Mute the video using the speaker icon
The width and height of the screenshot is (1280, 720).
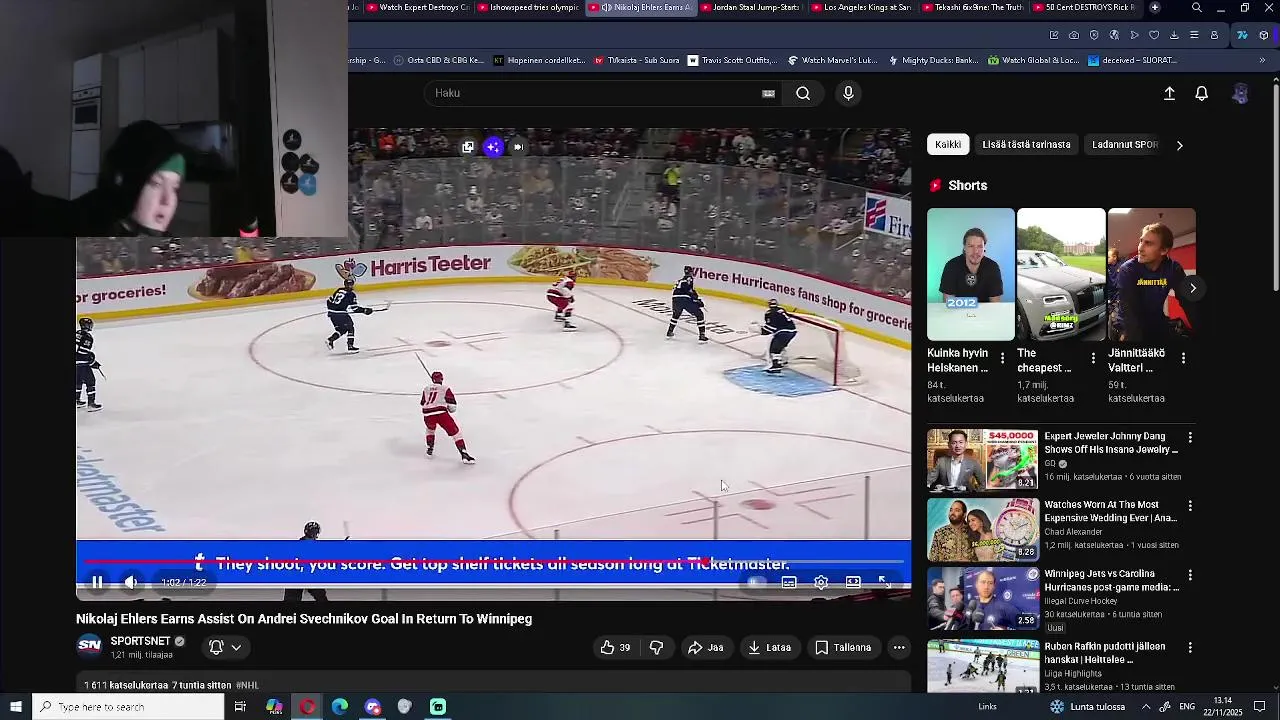[x=130, y=582]
